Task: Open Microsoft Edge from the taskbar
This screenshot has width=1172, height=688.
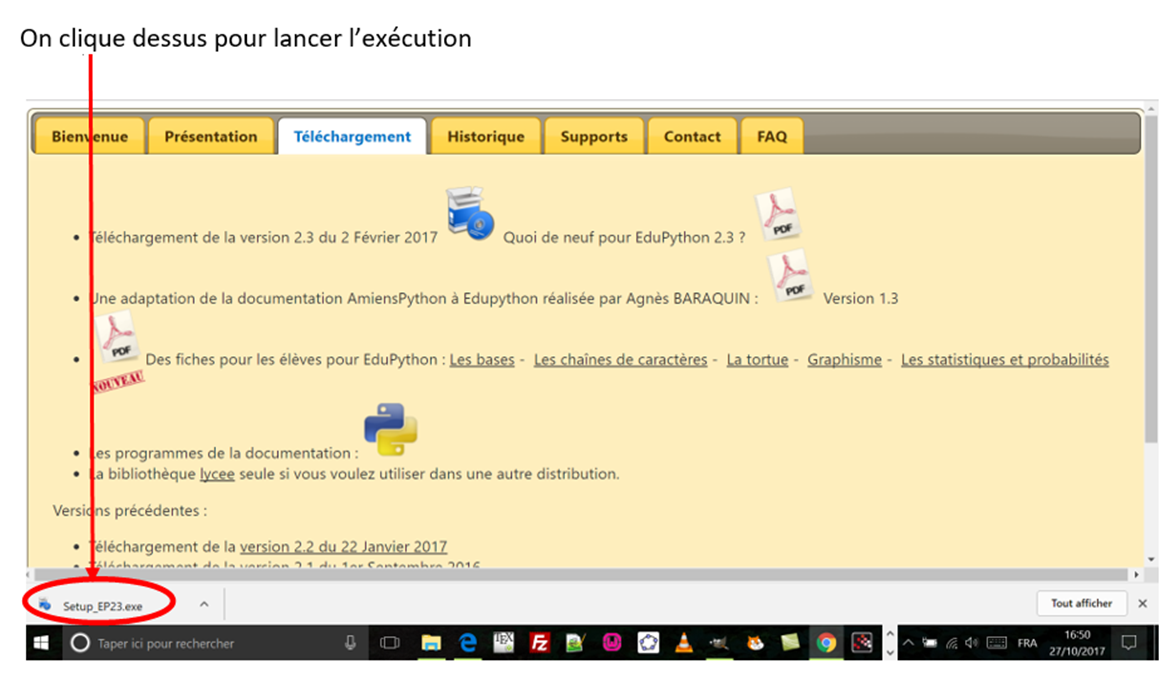Action: [467, 643]
